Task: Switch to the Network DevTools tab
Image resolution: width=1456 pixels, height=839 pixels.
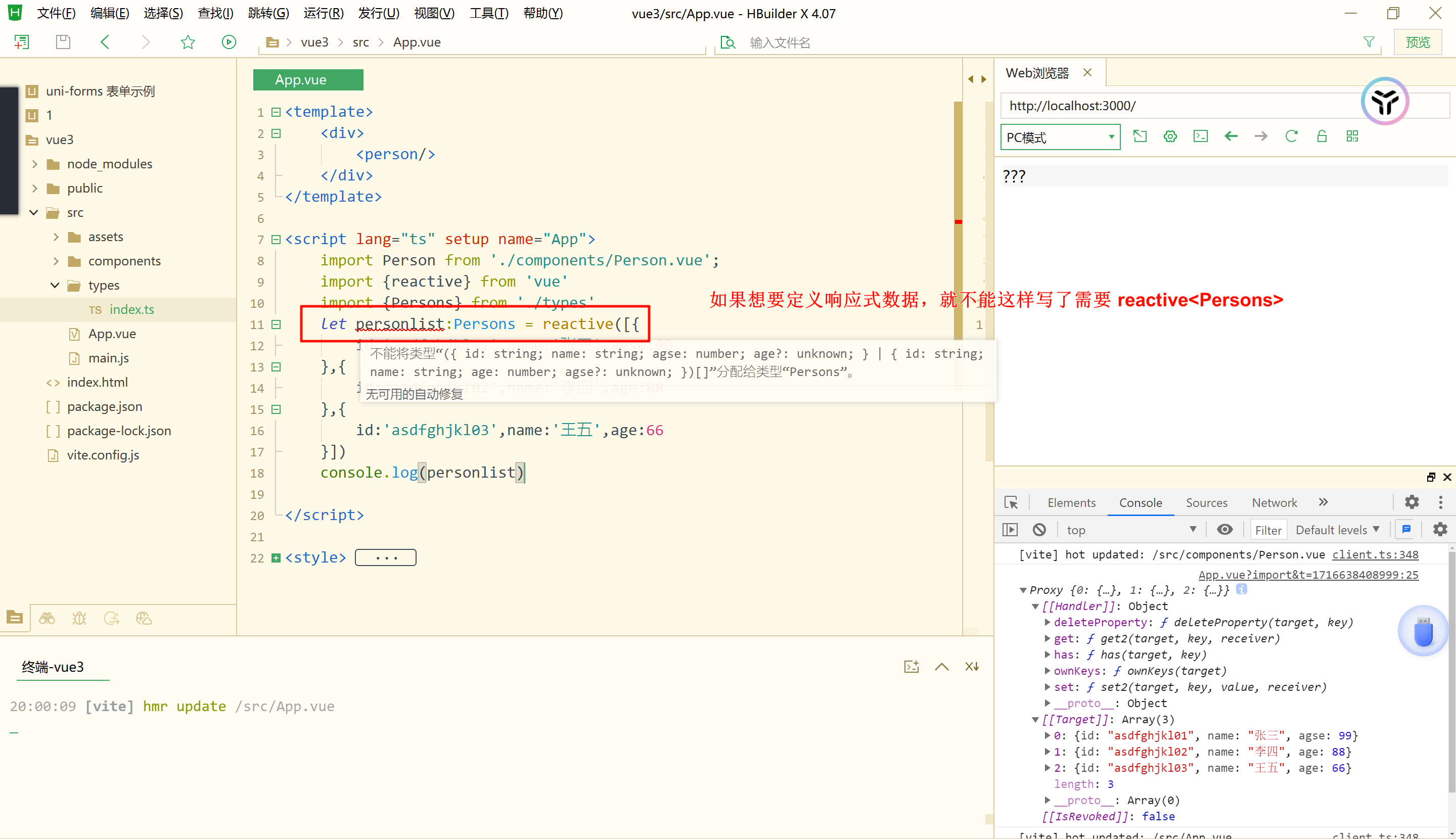Action: [x=1274, y=502]
